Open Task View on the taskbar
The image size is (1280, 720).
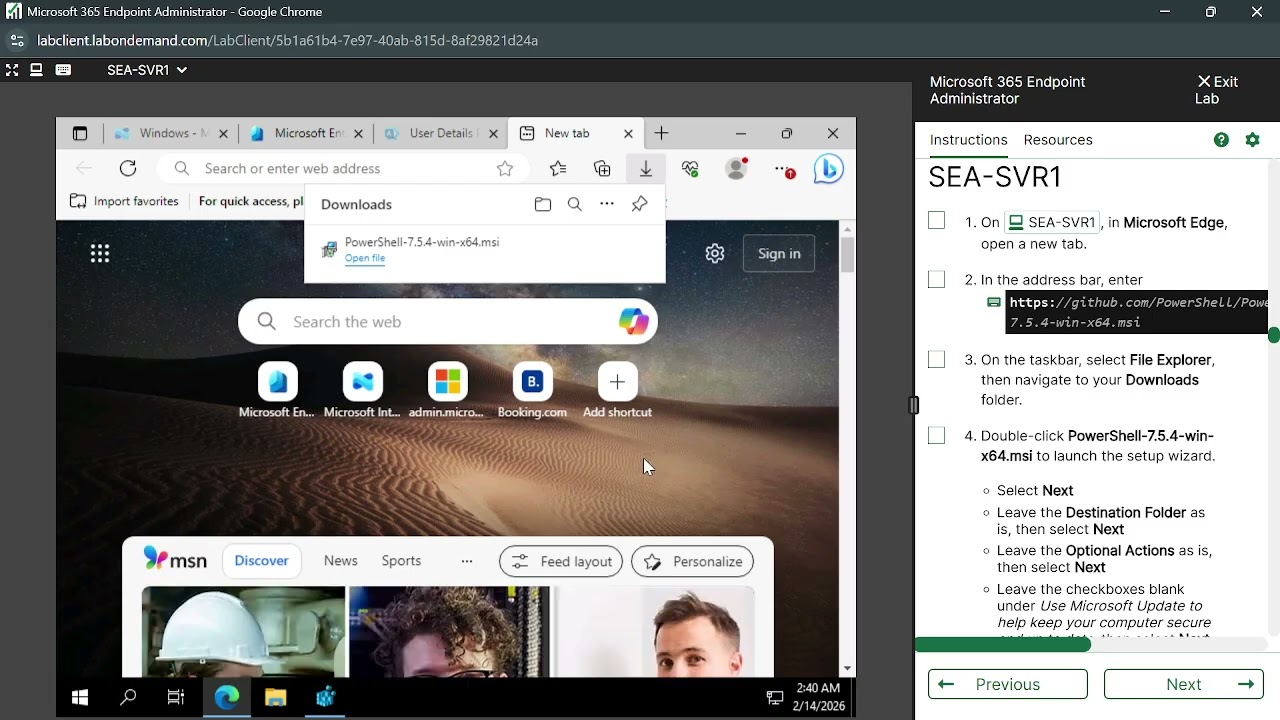point(176,698)
